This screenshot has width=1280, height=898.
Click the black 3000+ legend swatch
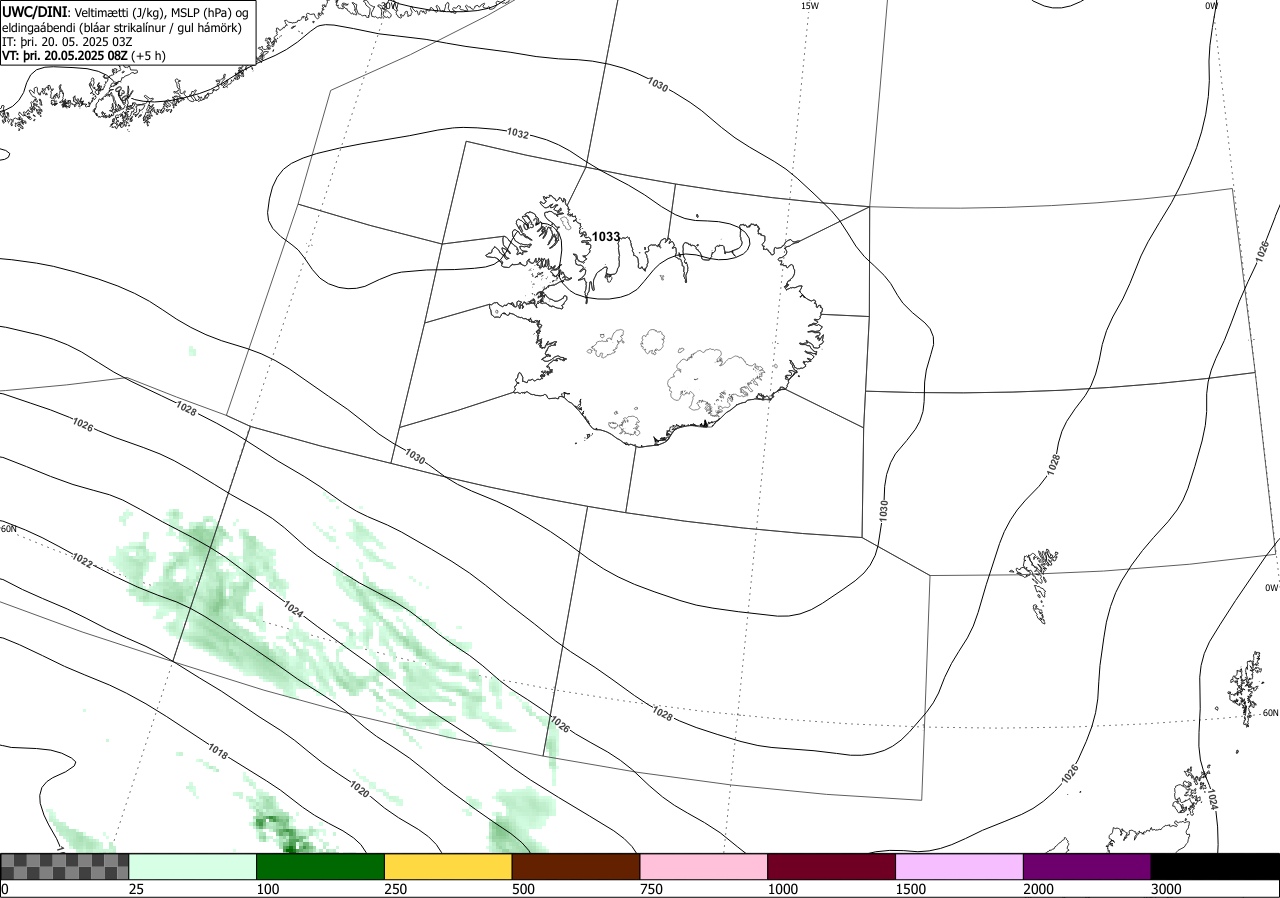point(1215,866)
